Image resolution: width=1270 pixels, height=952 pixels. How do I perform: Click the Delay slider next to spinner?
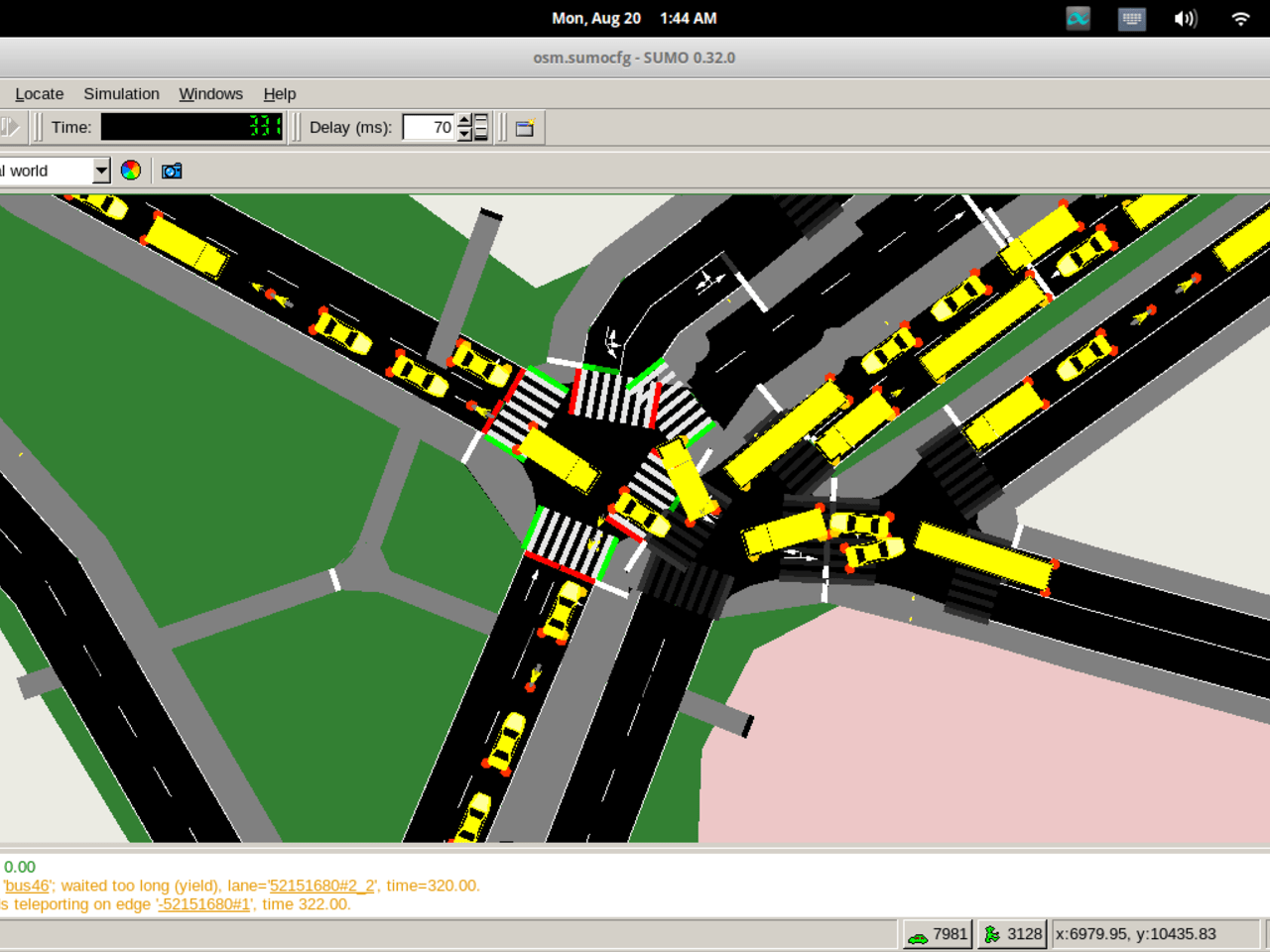[x=482, y=127]
